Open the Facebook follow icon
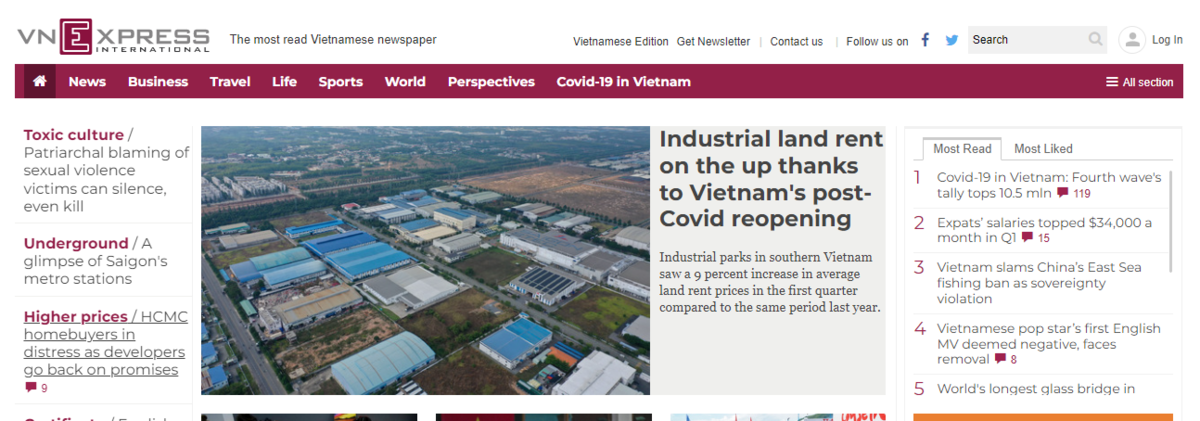The width and height of the screenshot is (1200, 421). tap(925, 40)
